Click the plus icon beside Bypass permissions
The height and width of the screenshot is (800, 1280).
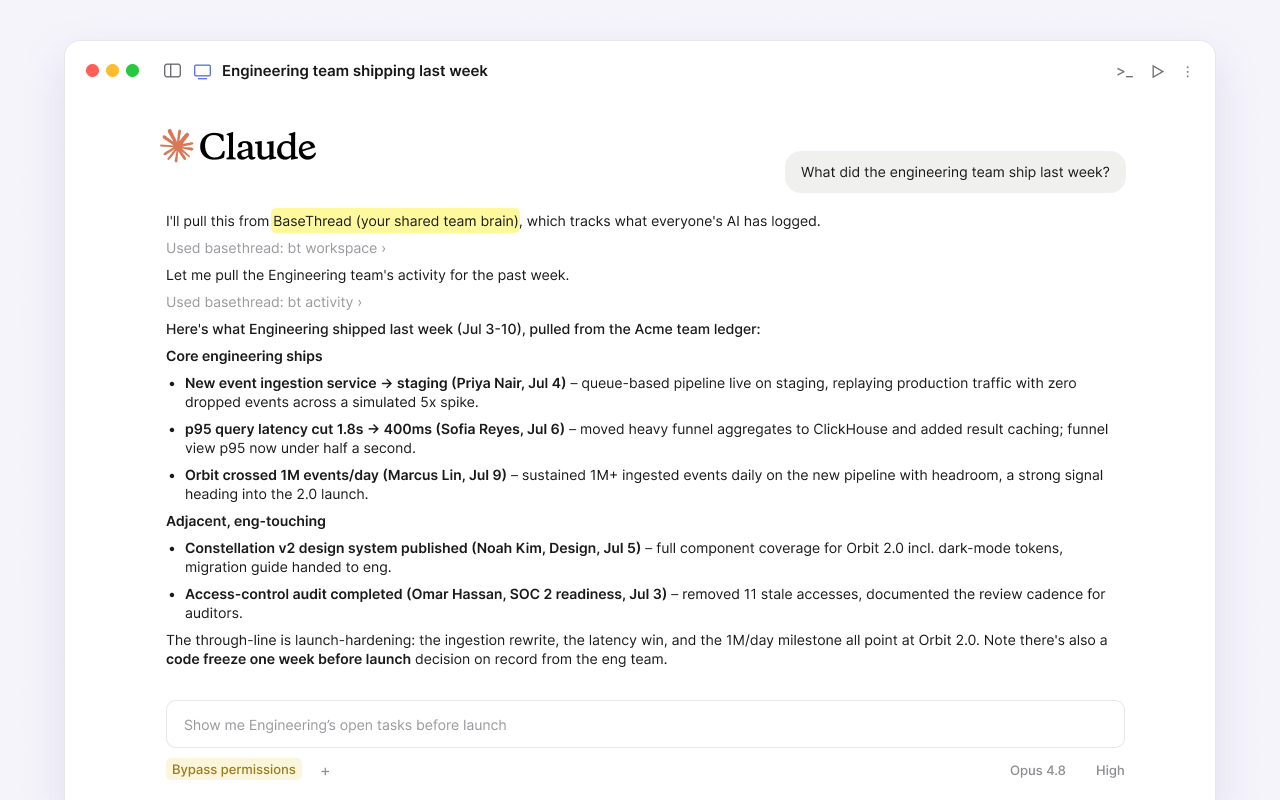point(325,771)
